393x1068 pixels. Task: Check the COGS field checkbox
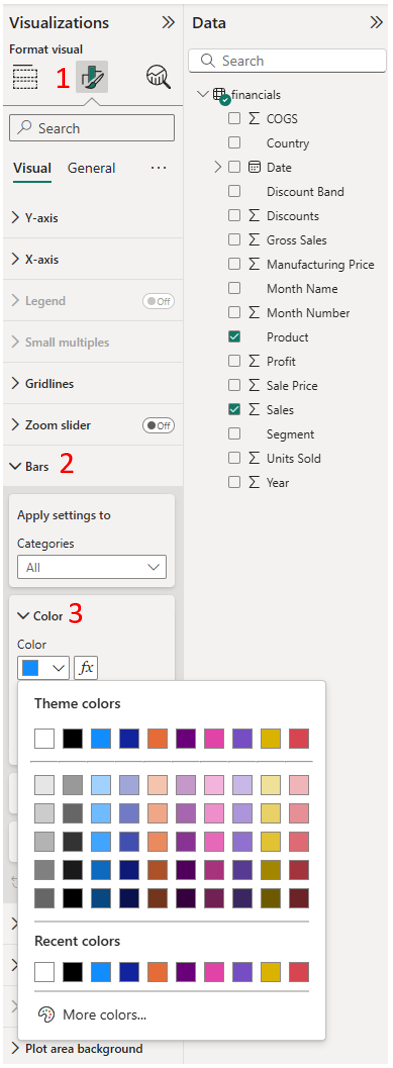(234, 119)
